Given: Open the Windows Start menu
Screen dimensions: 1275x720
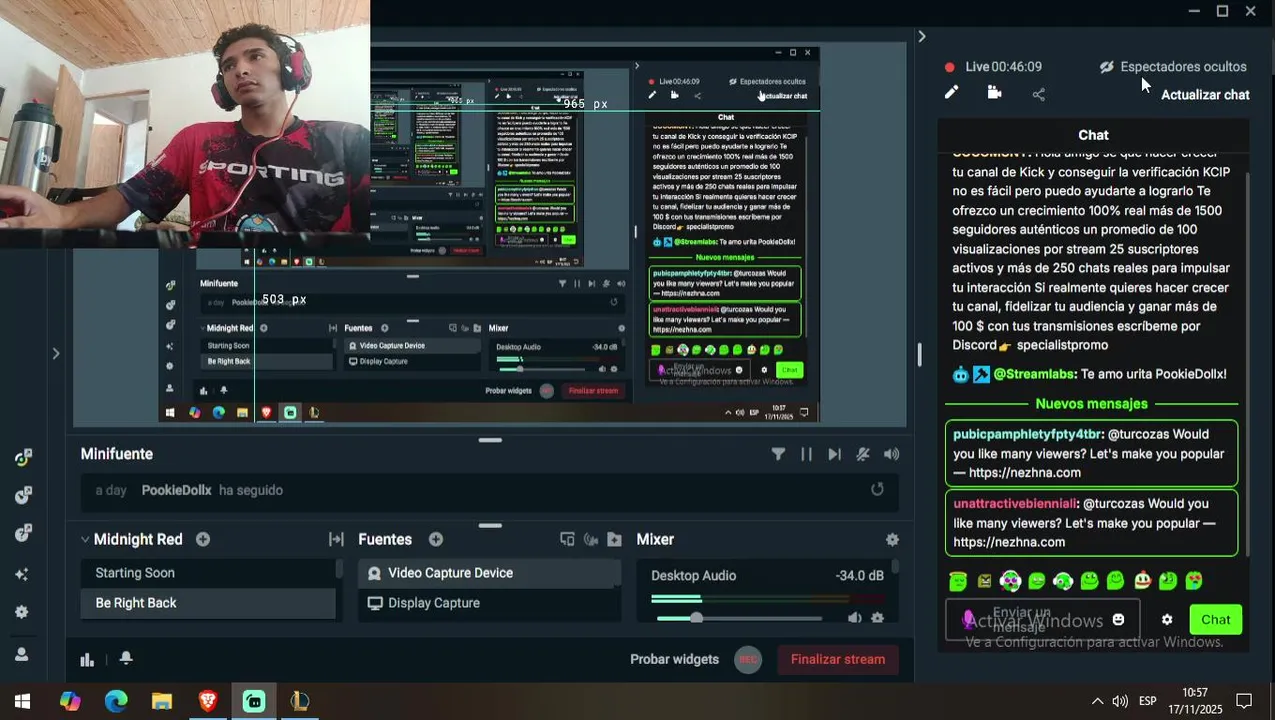Looking at the screenshot, I should pos(22,701).
